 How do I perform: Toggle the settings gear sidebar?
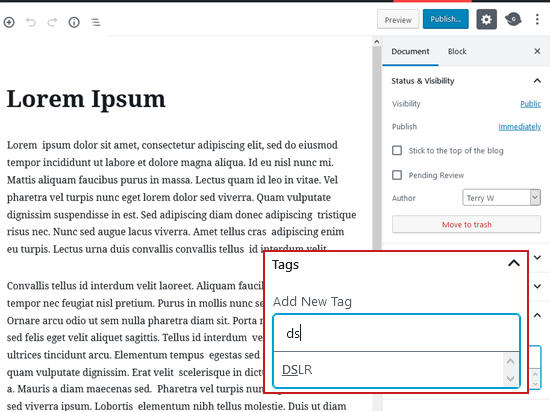pos(486,19)
